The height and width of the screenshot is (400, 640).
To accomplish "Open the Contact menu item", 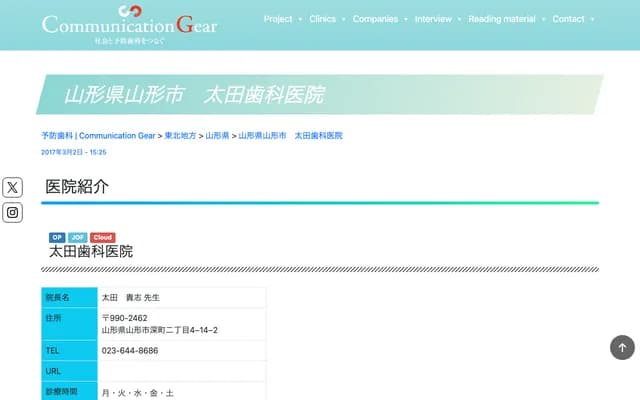I will click(x=568, y=19).
